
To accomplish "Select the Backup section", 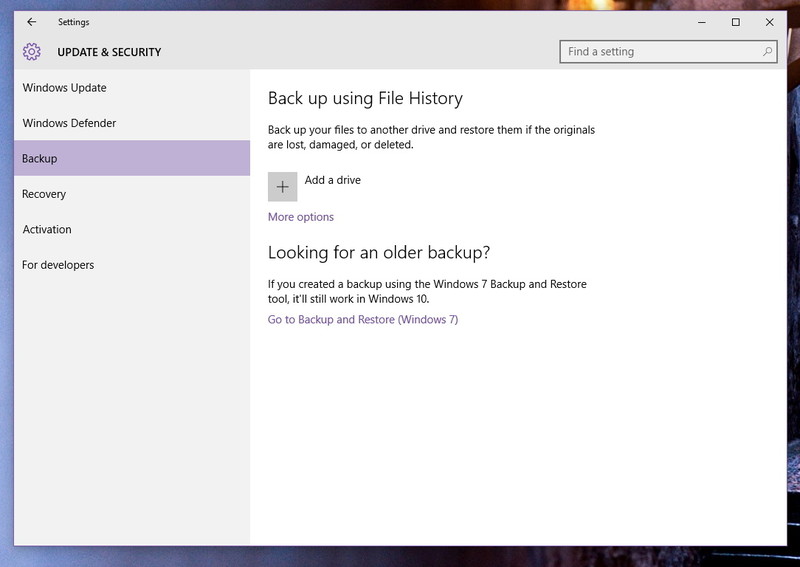I will coord(132,158).
